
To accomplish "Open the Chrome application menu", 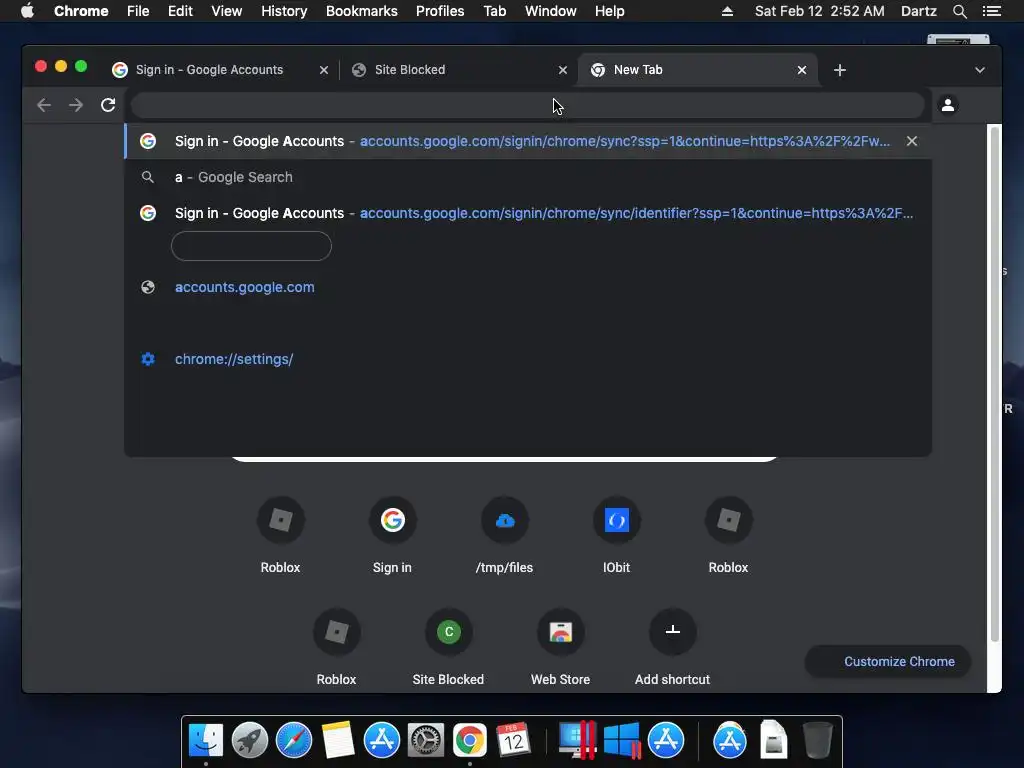I will pyautogui.click(x=81, y=11).
